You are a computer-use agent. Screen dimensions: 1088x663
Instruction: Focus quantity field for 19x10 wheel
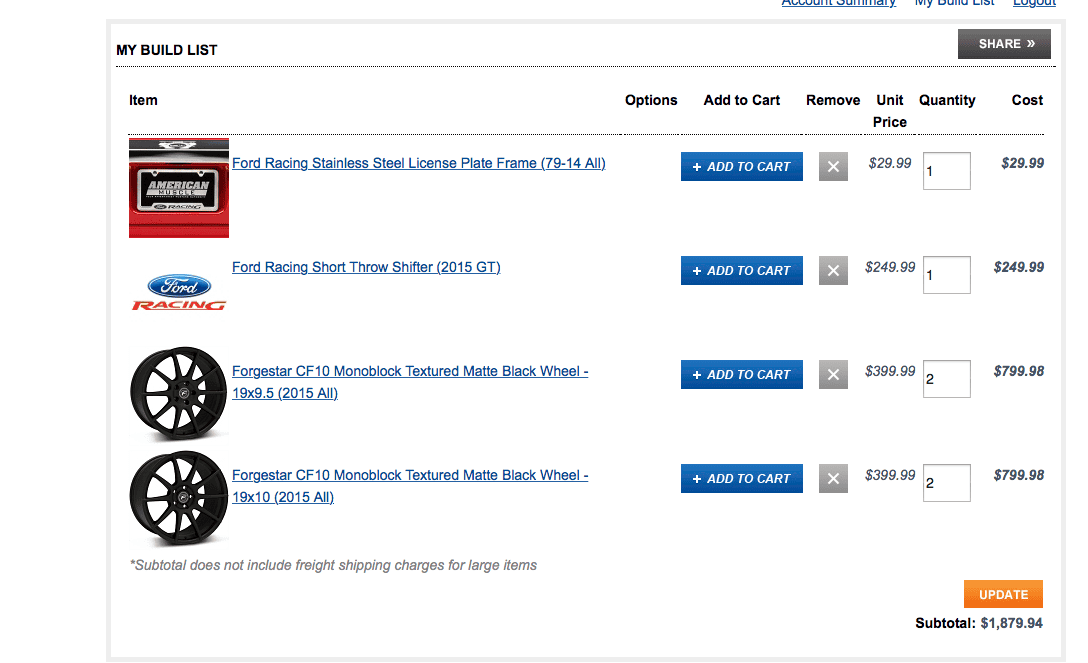coord(946,483)
